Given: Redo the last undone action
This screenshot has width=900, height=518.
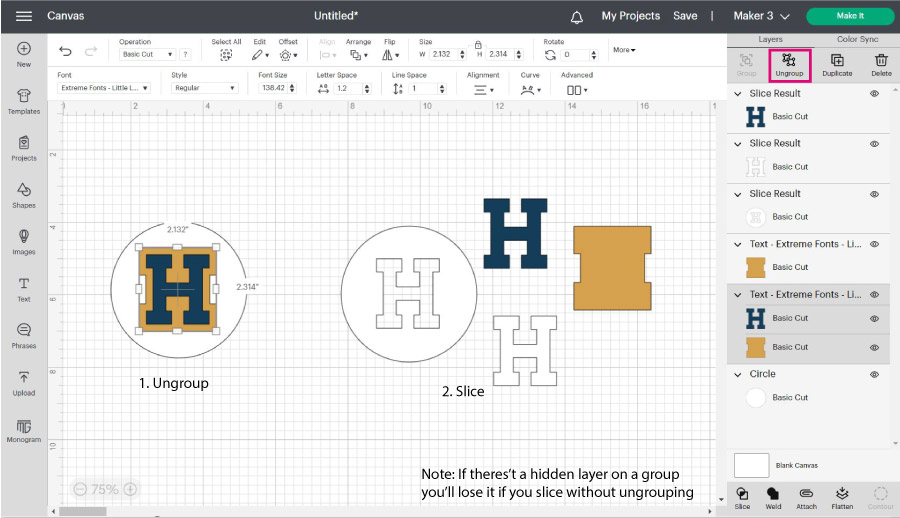Looking at the screenshot, I should [91, 52].
